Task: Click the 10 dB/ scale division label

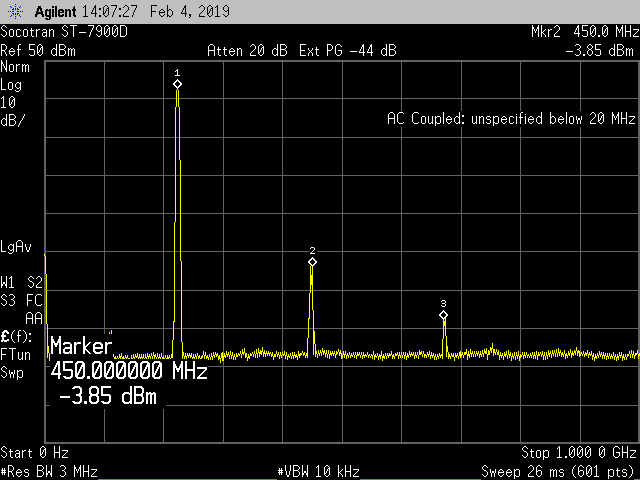Action: (12, 111)
